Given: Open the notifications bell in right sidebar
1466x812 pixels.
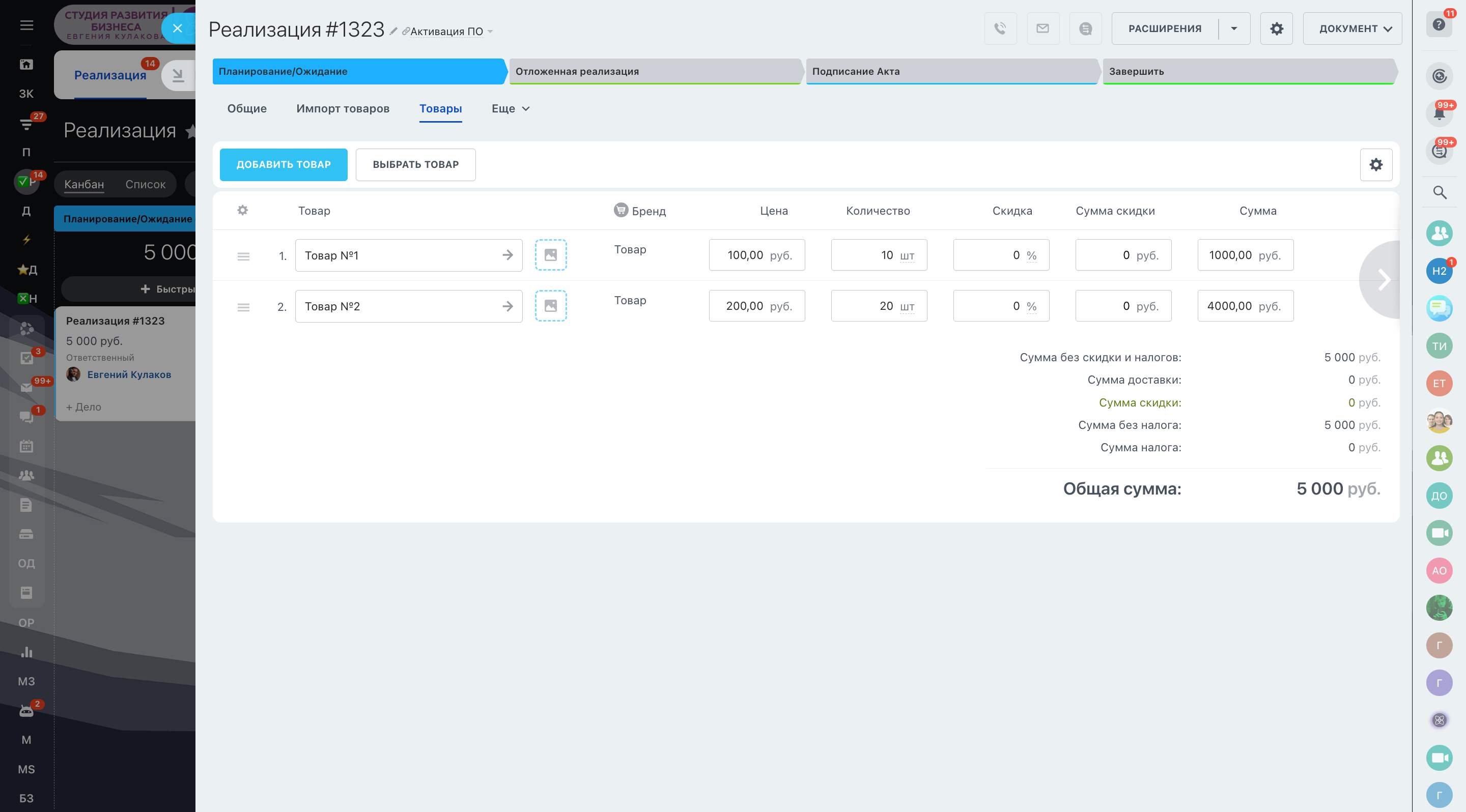Looking at the screenshot, I should 1439,113.
